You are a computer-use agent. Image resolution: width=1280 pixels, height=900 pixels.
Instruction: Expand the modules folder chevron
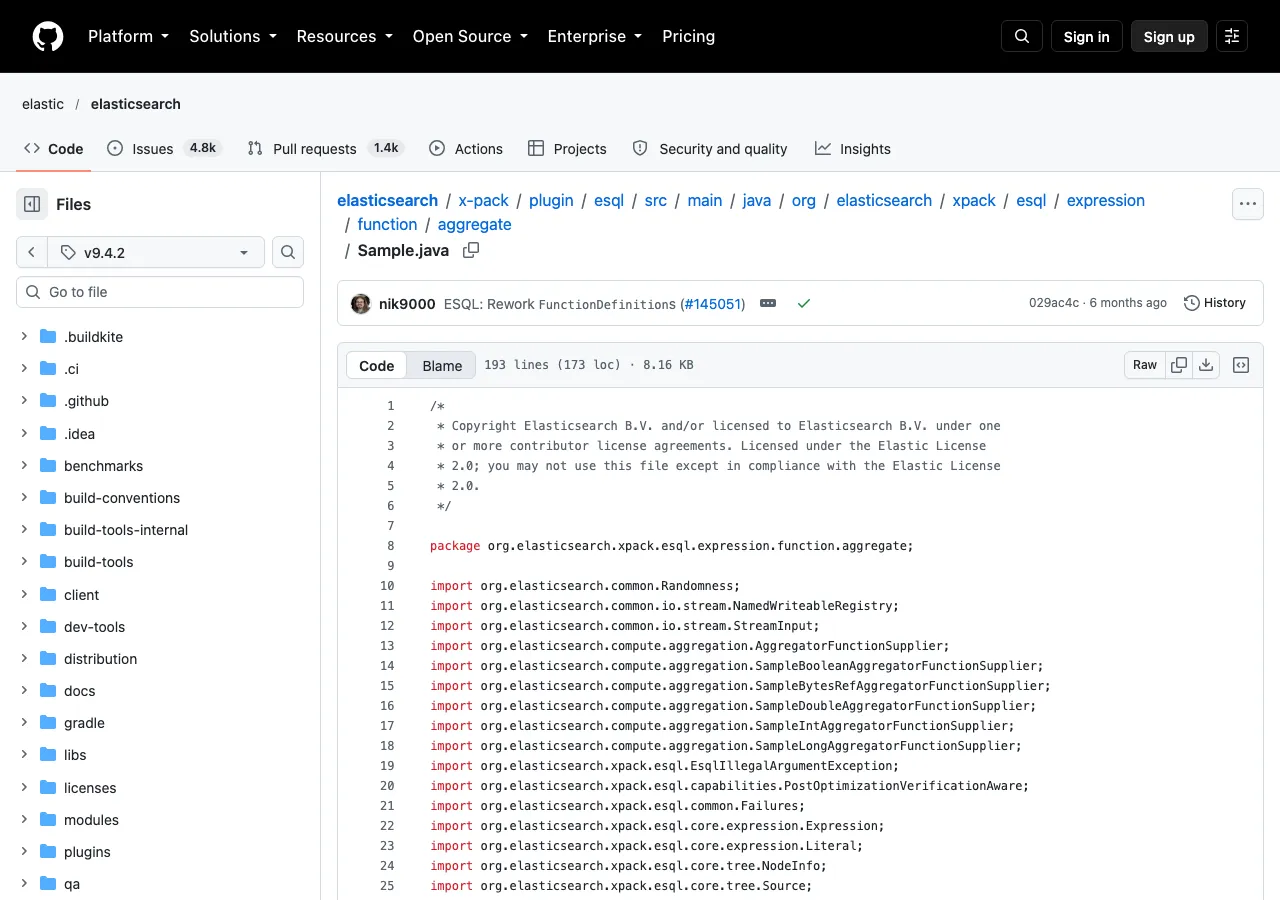pyautogui.click(x=25, y=819)
